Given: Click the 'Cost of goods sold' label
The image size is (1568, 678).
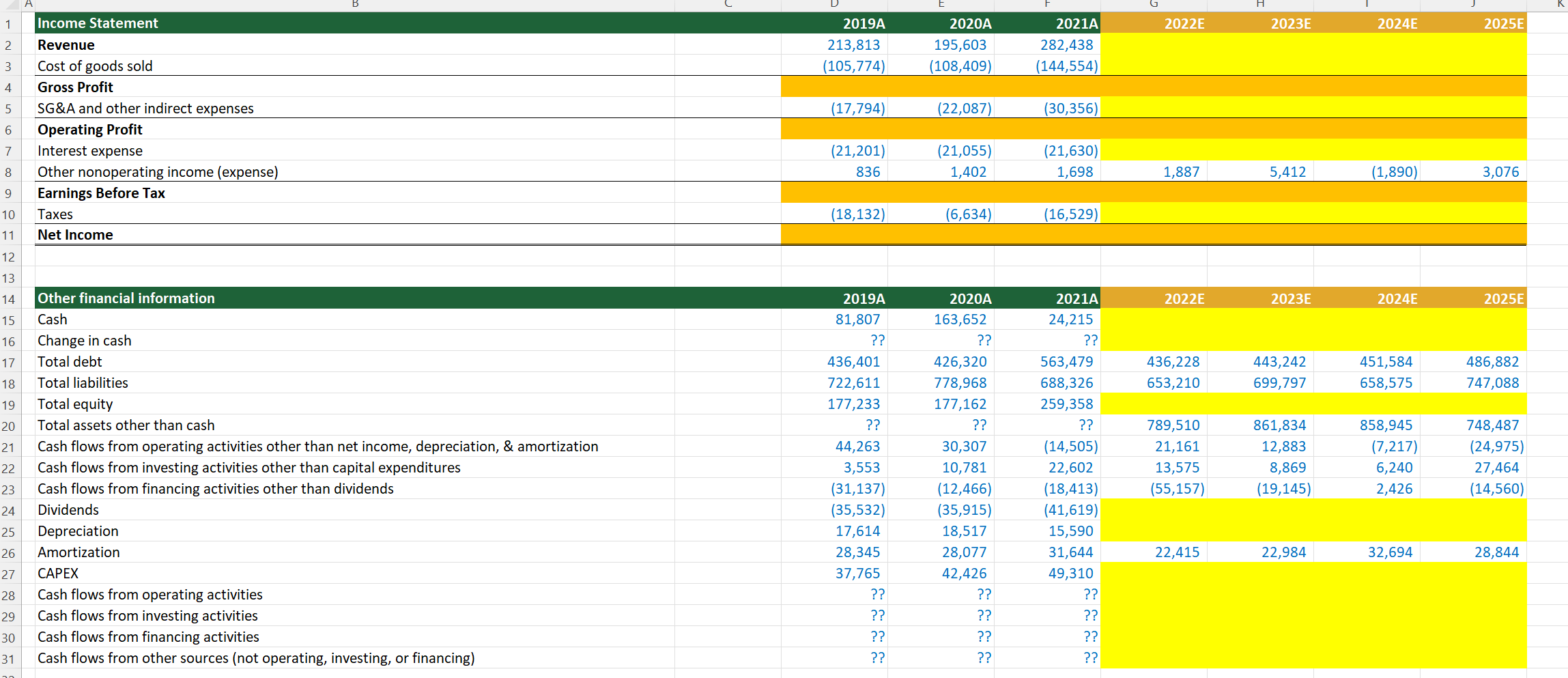Looking at the screenshot, I should (95, 66).
